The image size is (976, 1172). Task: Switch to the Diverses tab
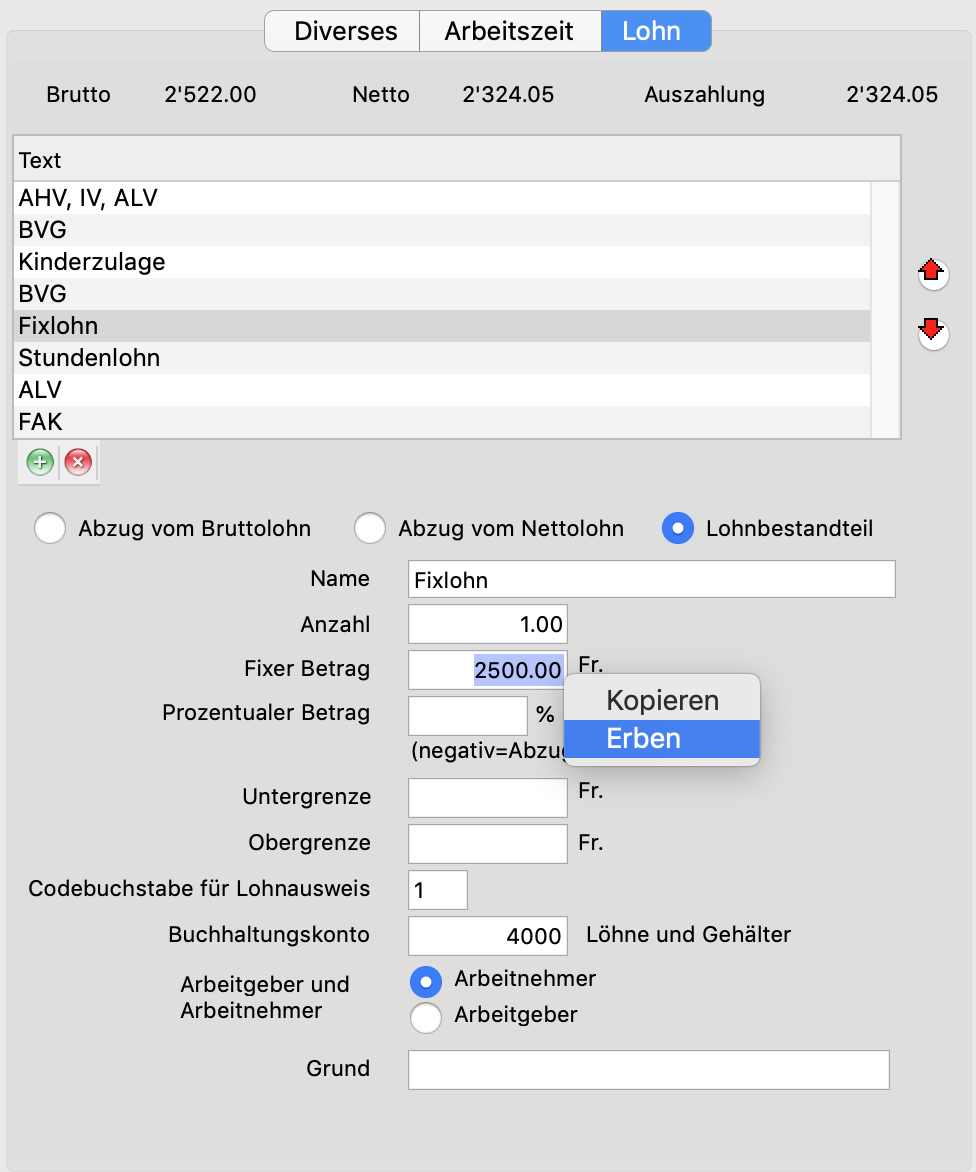coord(345,31)
